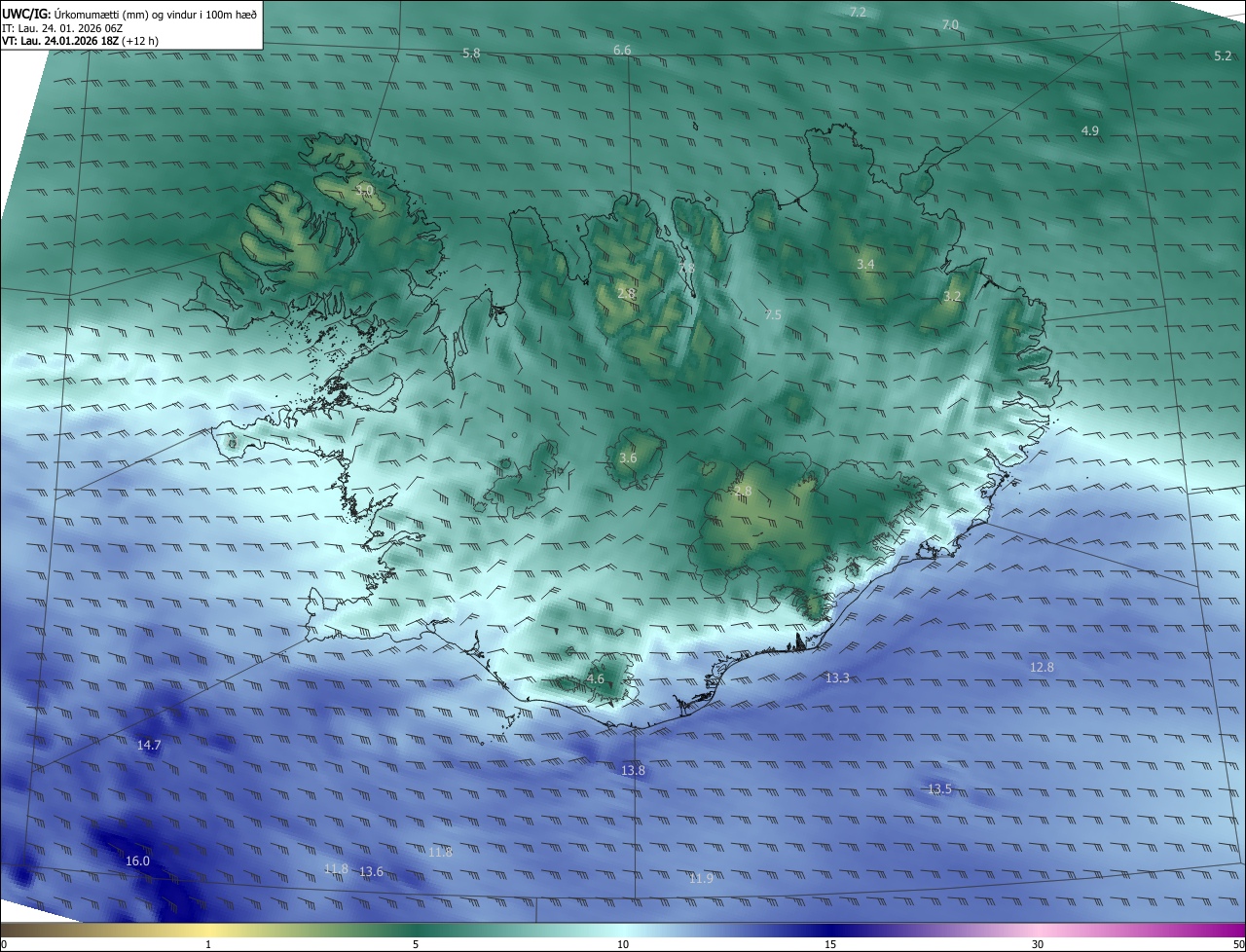Image resolution: width=1246 pixels, height=952 pixels.
Task: Click the 7.5 value label on the map
Action: pos(773,314)
